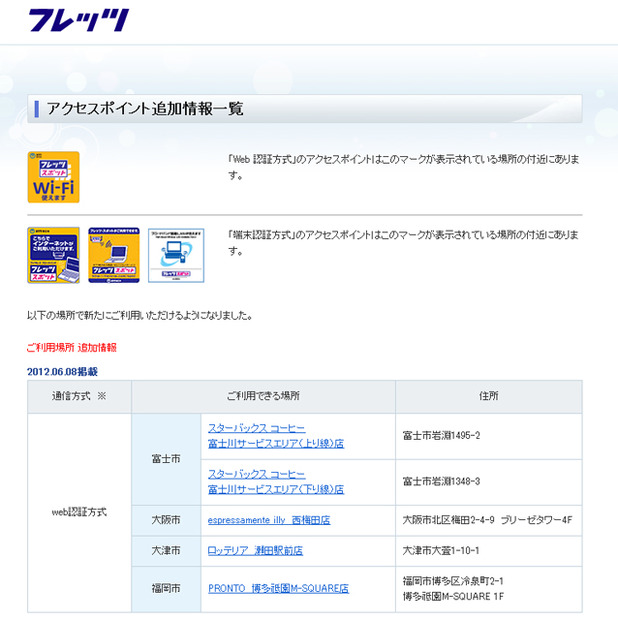The height and width of the screenshot is (620, 618).
Task: Click the 大阪市 city cell
Action: coord(166,520)
